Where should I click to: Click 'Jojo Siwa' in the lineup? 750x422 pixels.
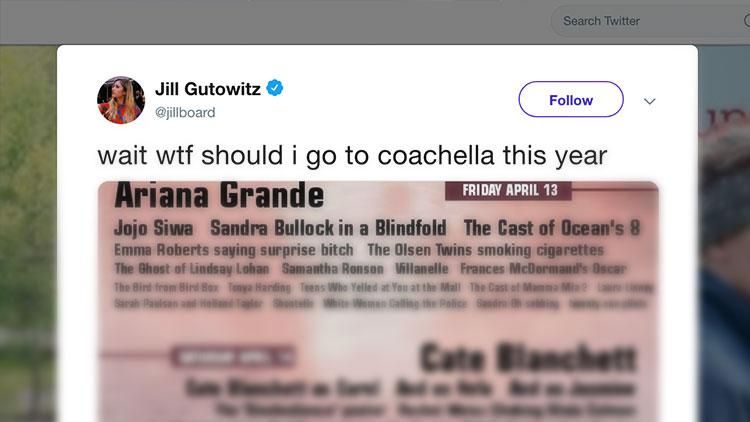[154, 228]
